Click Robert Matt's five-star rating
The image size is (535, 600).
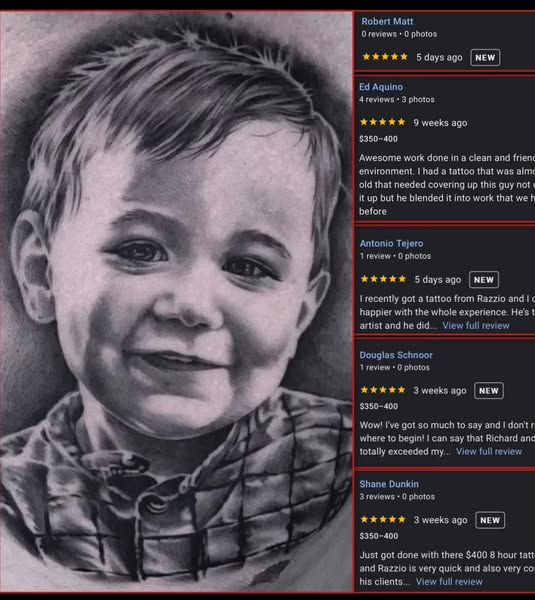pyautogui.click(x=385, y=57)
